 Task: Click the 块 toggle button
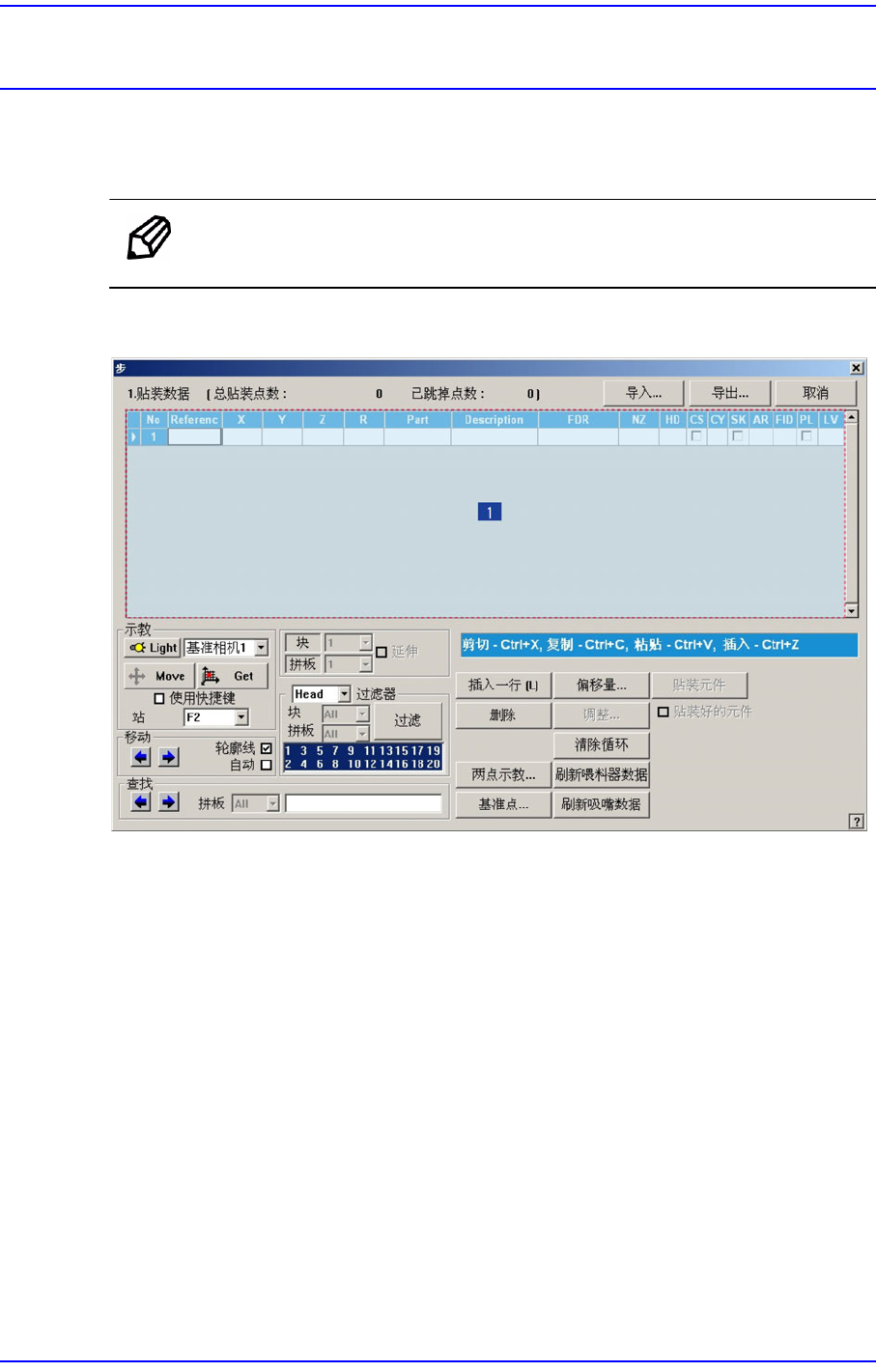pos(302,643)
